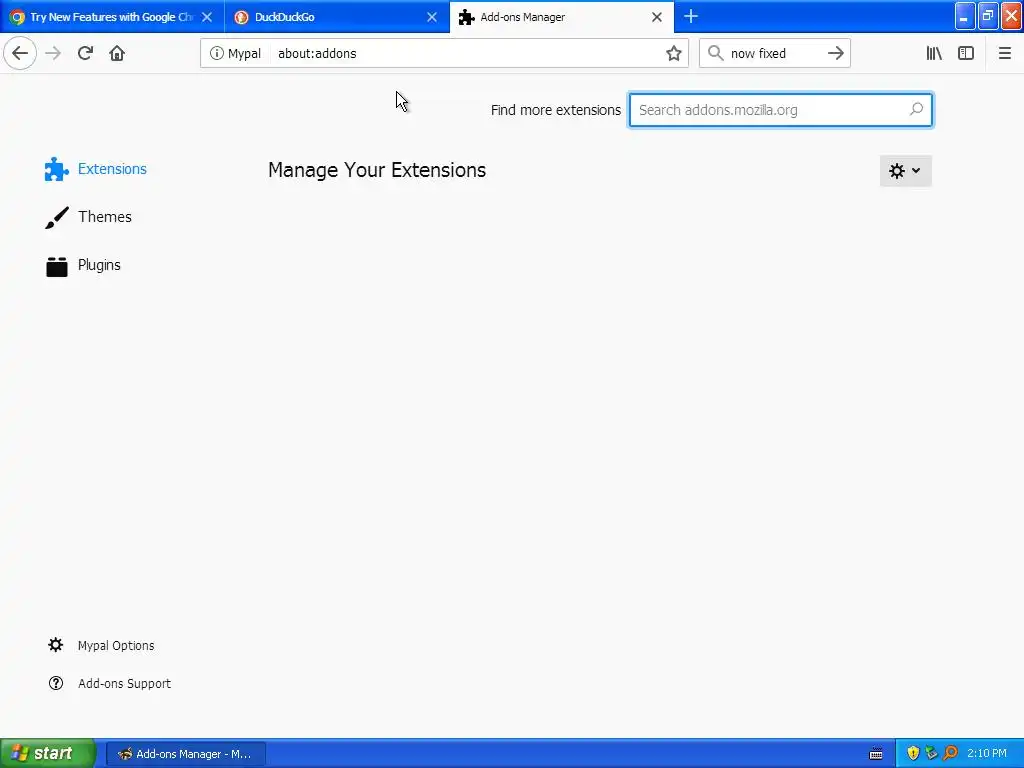1024x768 pixels.
Task: Minimize the browser window
Action: 965,16
